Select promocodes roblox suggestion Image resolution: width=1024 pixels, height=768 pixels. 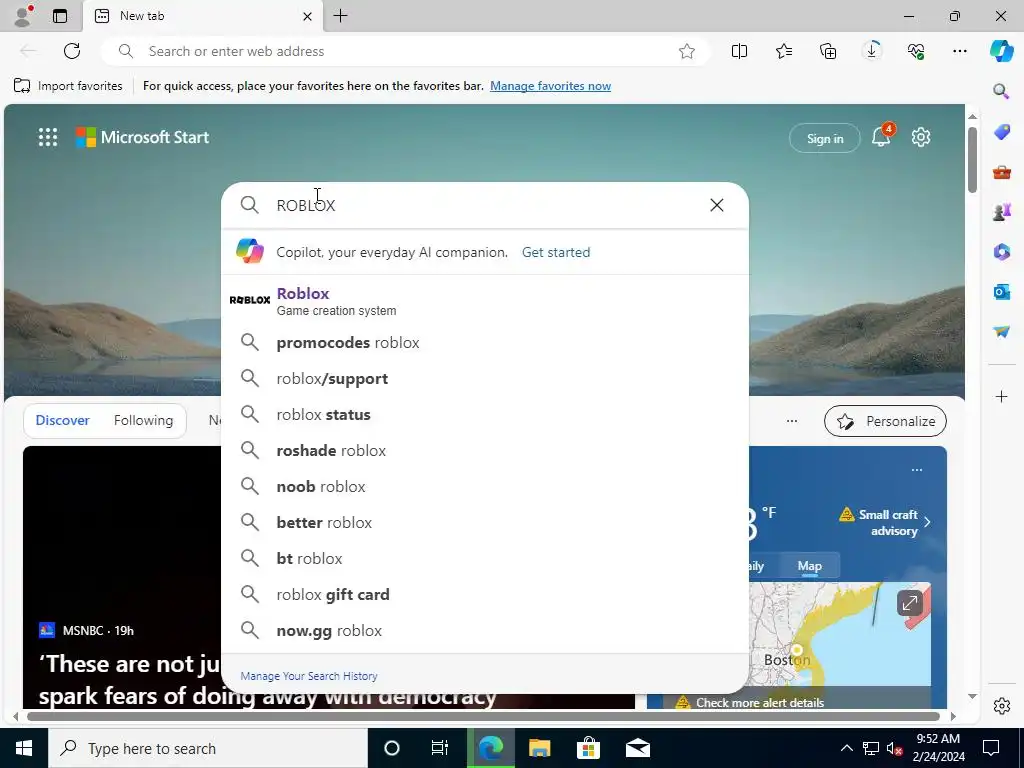coord(485,342)
